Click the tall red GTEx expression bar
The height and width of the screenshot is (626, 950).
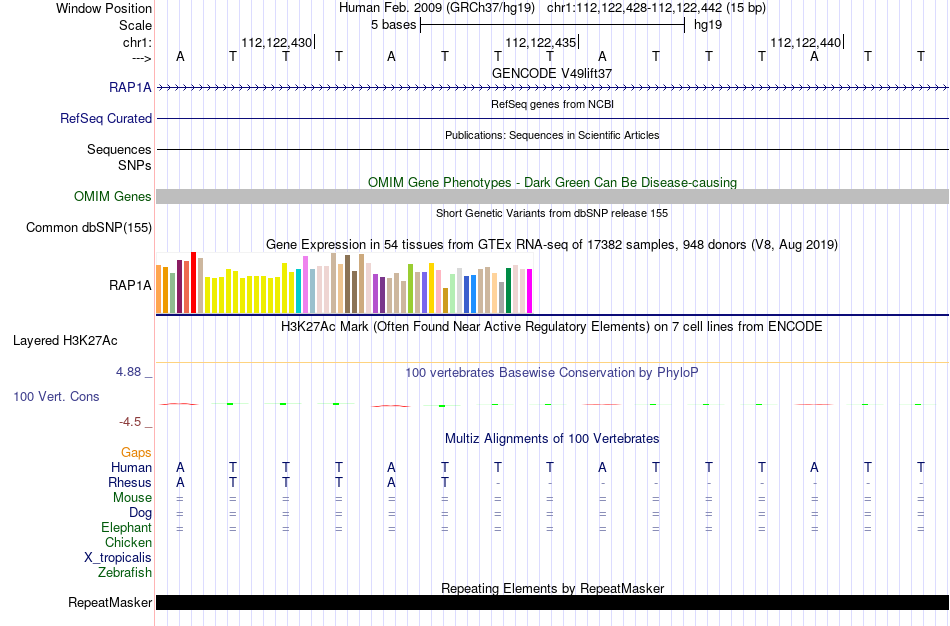pyautogui.click(x=194, y=282)
